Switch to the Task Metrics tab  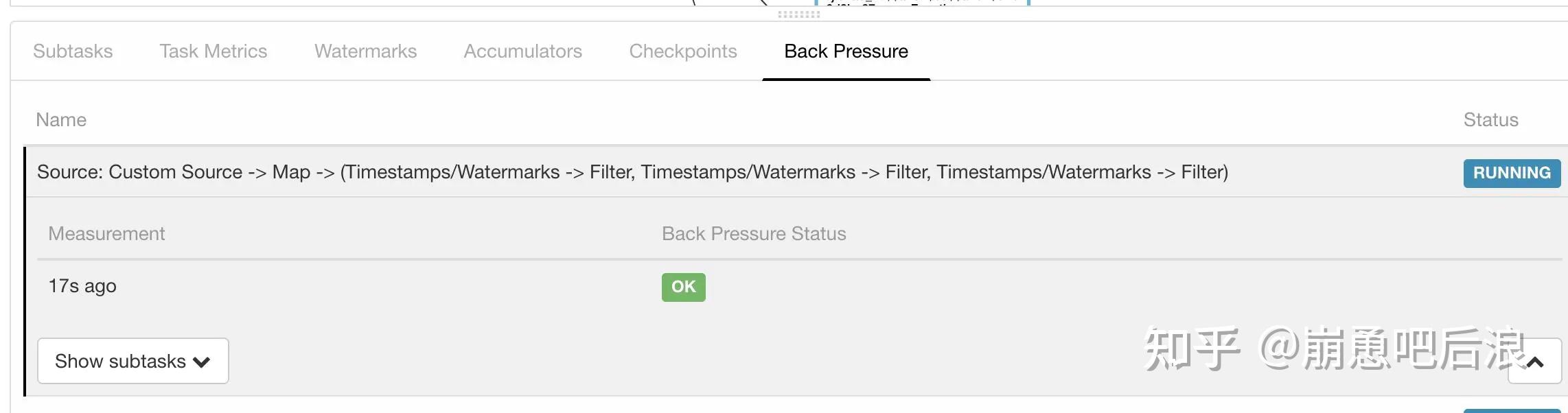coord(213,51)
